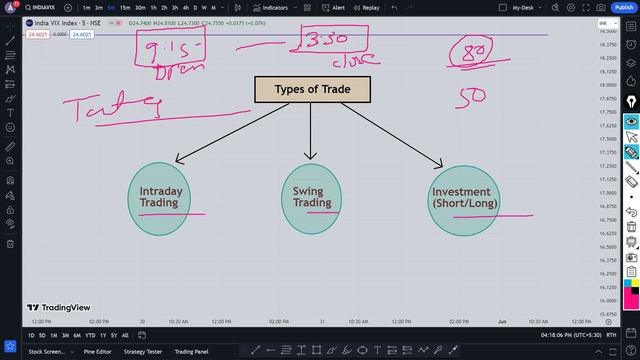This screenshot has height=360, width=640.
Task: Select the 4h timeframe
Action: [186, 8]
